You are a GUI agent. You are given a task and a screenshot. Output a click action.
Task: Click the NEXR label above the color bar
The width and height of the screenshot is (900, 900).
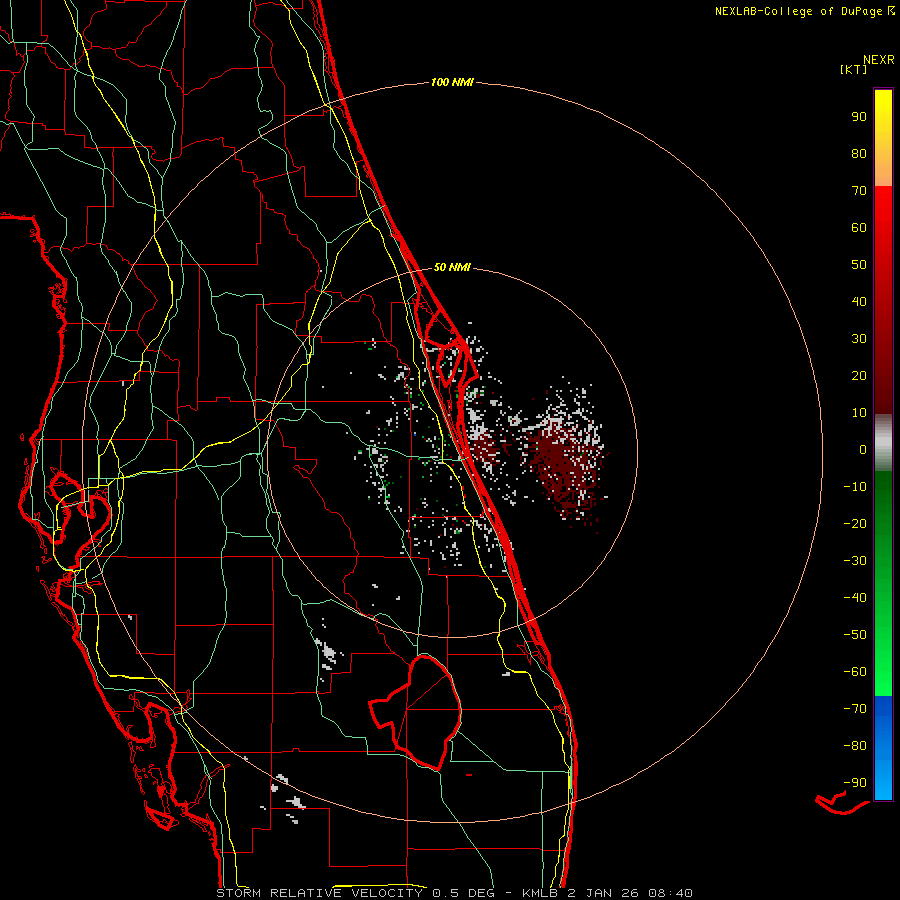878,60
